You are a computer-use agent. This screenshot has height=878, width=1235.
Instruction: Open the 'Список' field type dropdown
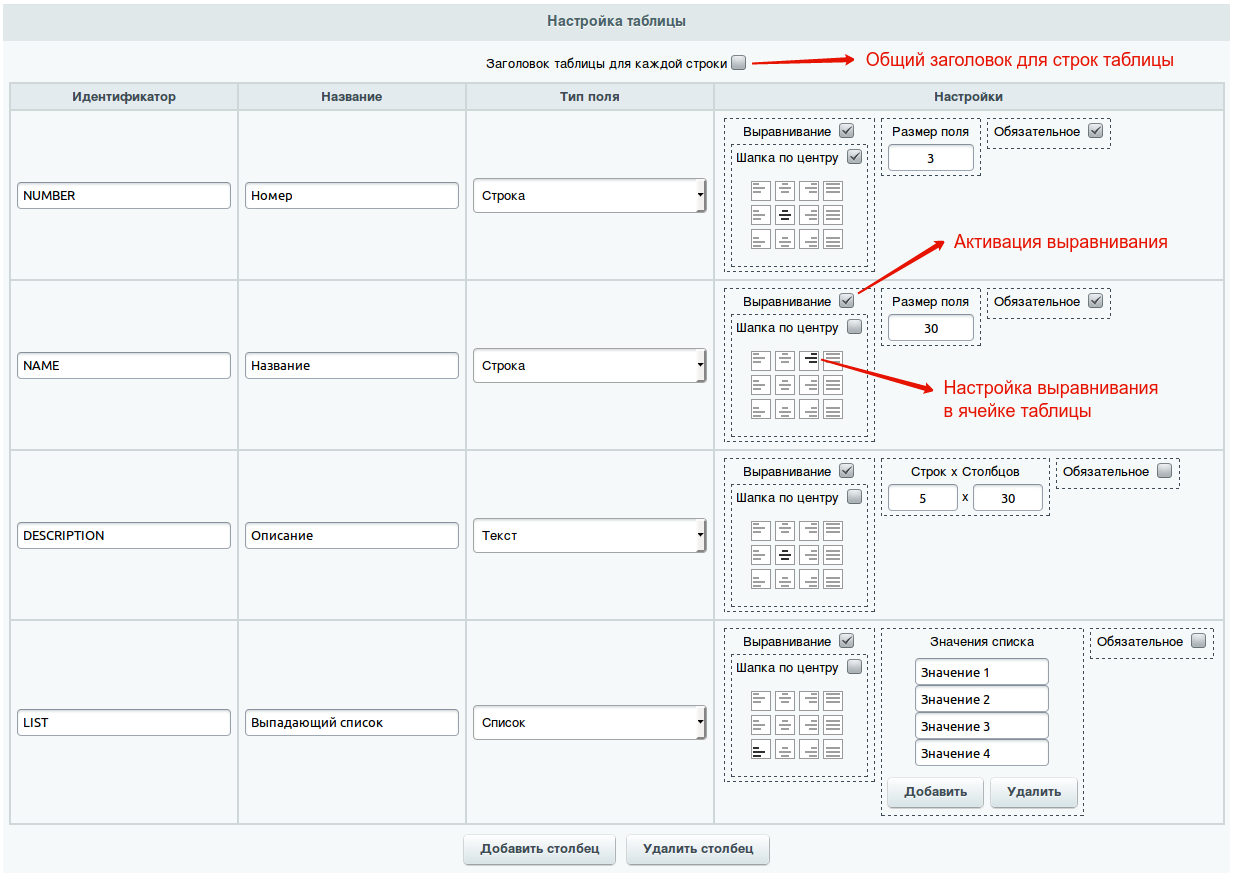(589, 723)
